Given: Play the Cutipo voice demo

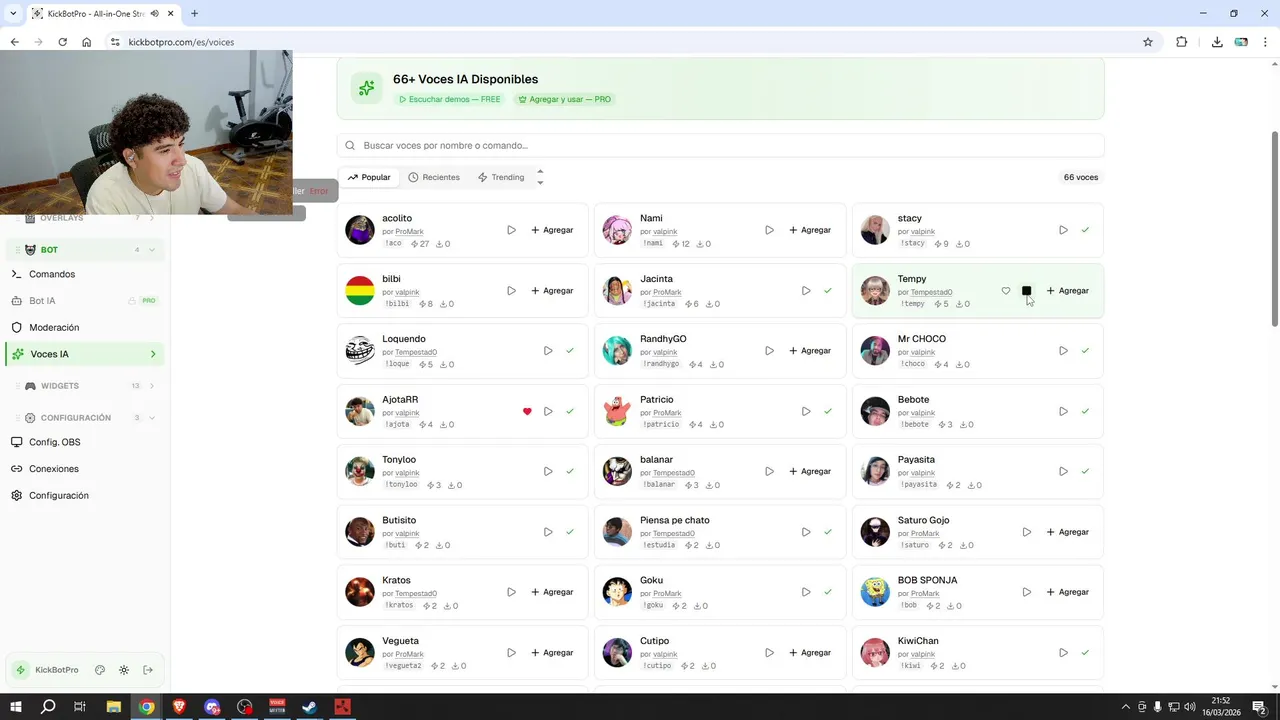Looking at the screenshot, I should click(x=769, y=653).
